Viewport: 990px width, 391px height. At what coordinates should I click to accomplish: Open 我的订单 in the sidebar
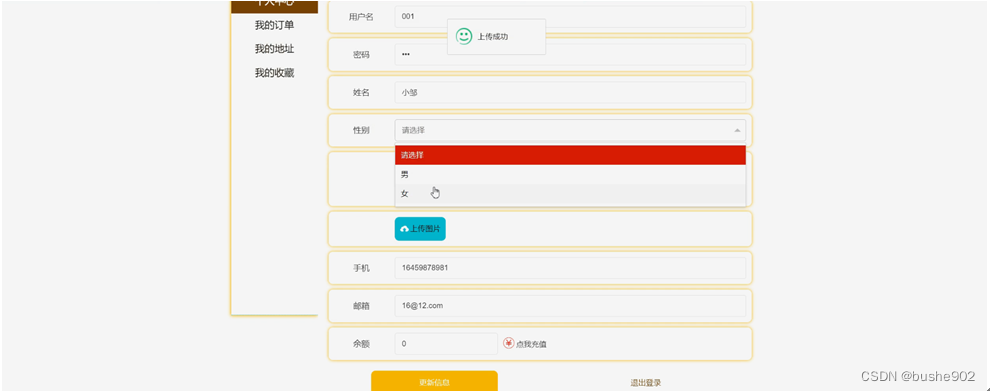(x=274, y=25)
